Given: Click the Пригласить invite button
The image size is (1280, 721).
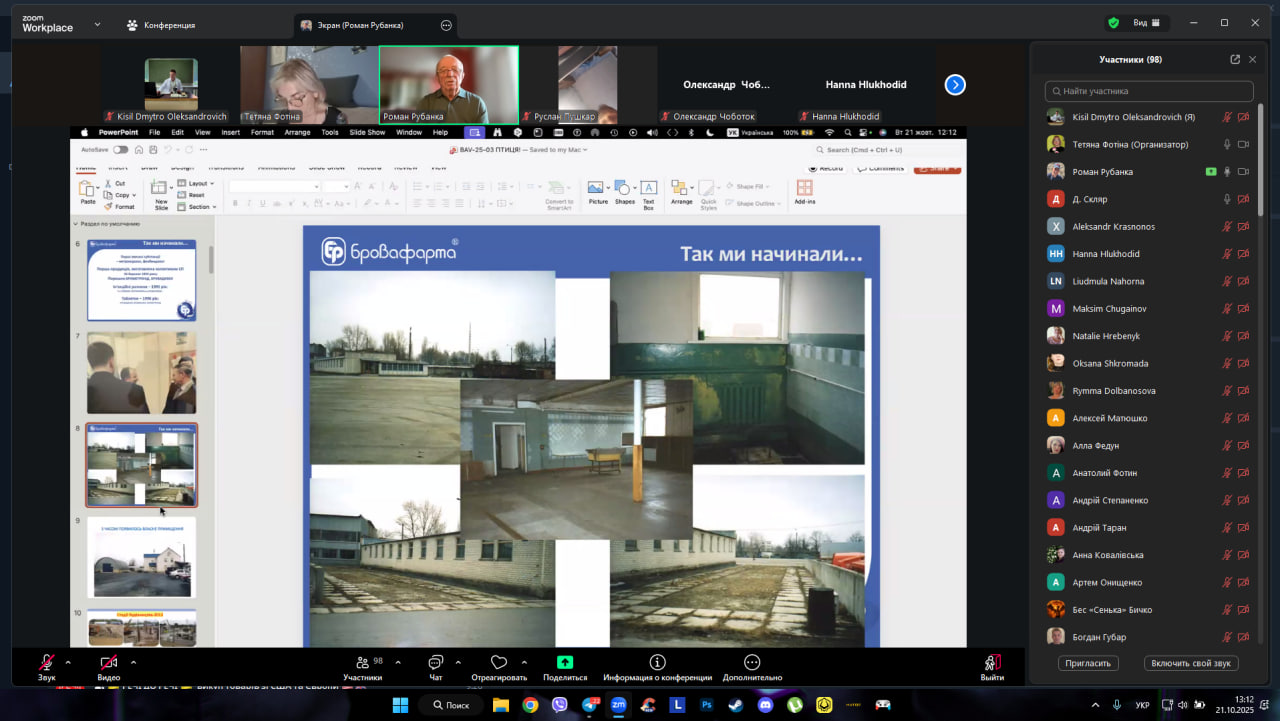Looking at the screenshot, I should 1088,663.
